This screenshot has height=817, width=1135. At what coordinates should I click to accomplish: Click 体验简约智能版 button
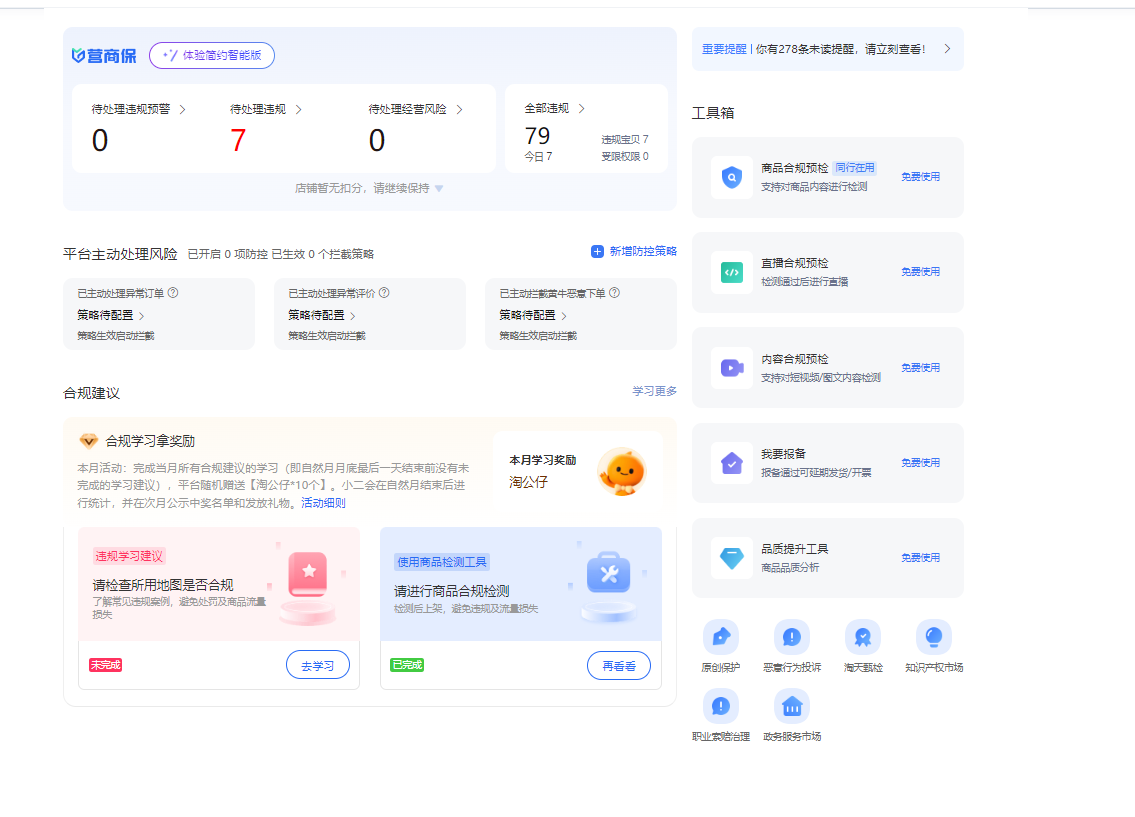212,56
